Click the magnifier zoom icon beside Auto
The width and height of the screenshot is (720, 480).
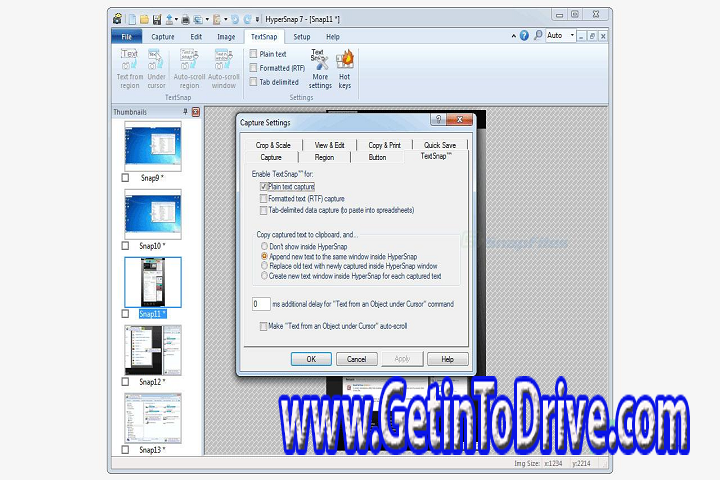(538, 35)
